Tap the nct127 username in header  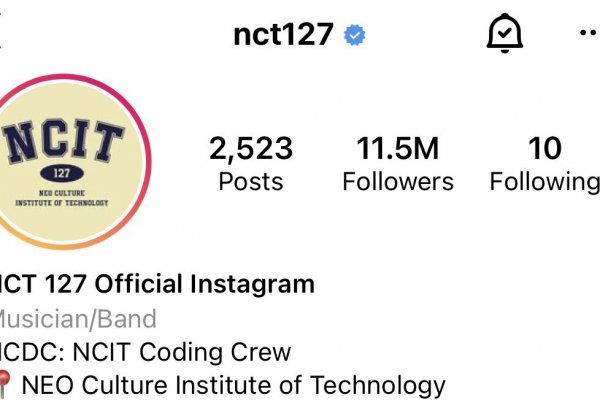[283, 34]
